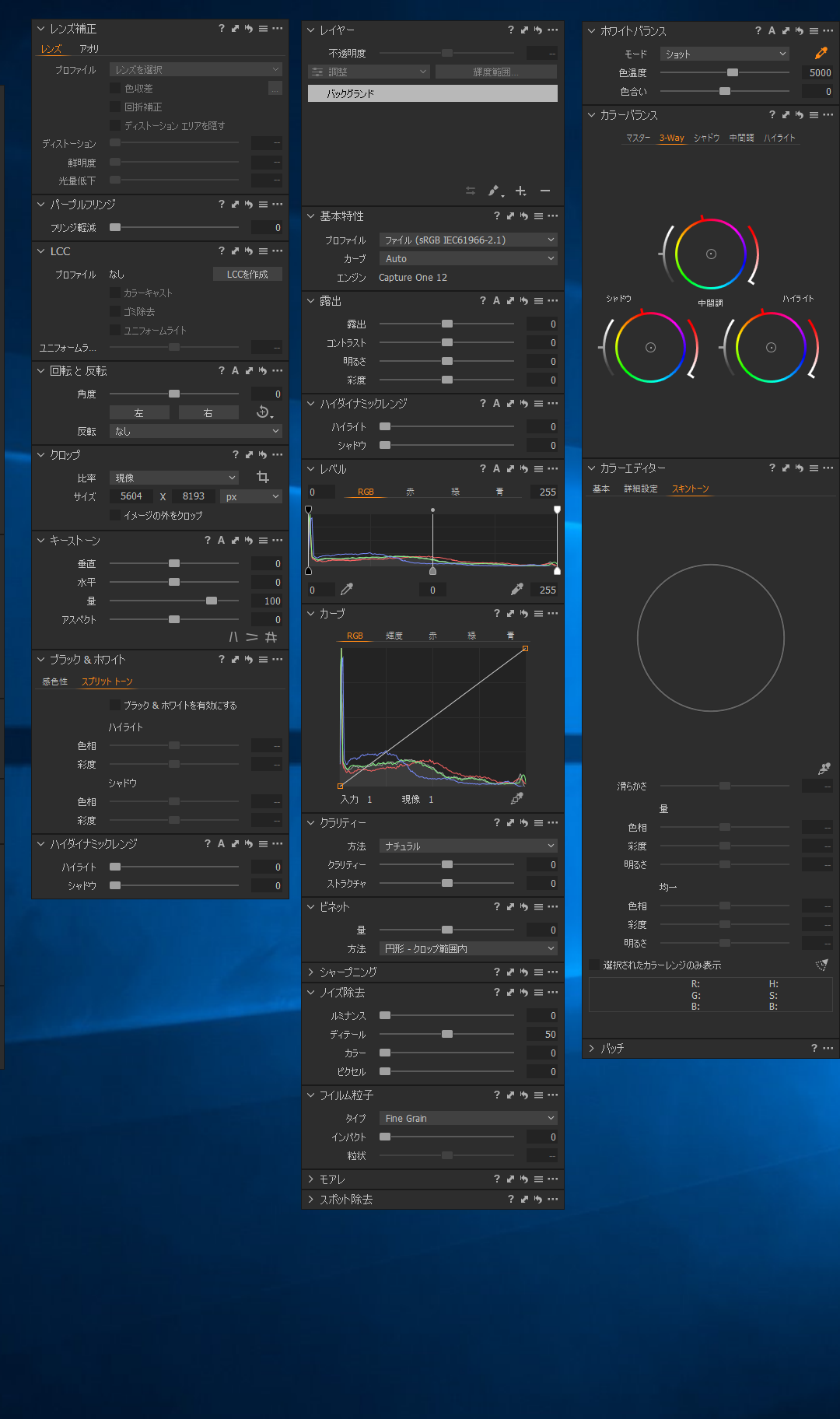Switch to the アオリ tab in lens correction
840x1419 pixels.
[89, 49]
